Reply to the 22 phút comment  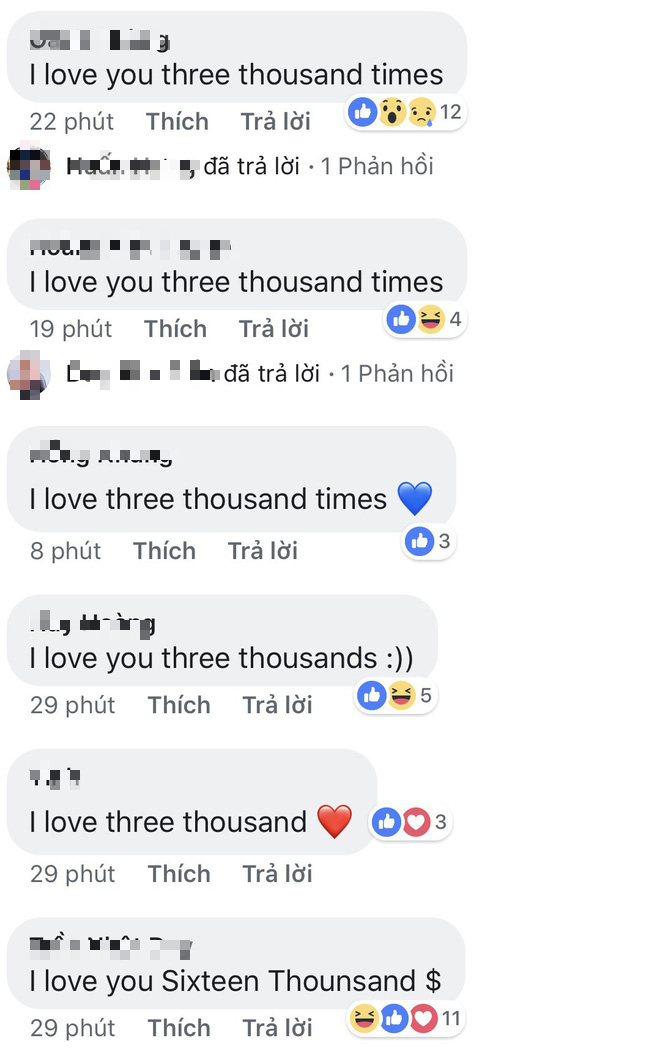(x=275, y=122)
